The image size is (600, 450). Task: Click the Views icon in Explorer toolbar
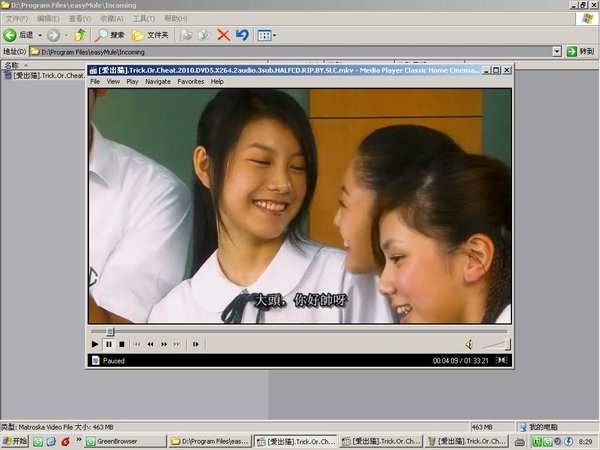264,35
